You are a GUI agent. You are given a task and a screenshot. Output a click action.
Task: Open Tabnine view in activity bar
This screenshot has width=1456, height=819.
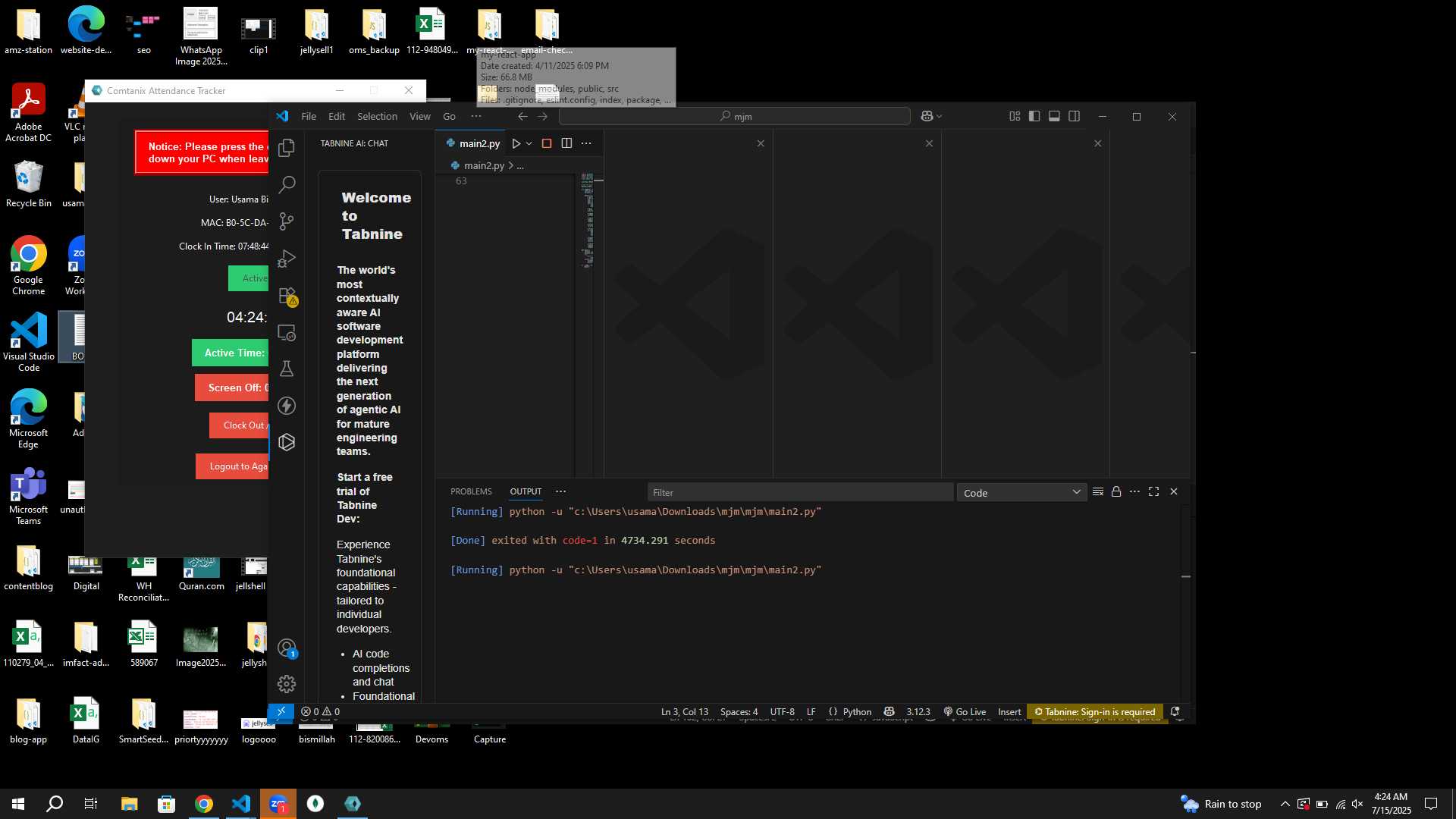287,442
